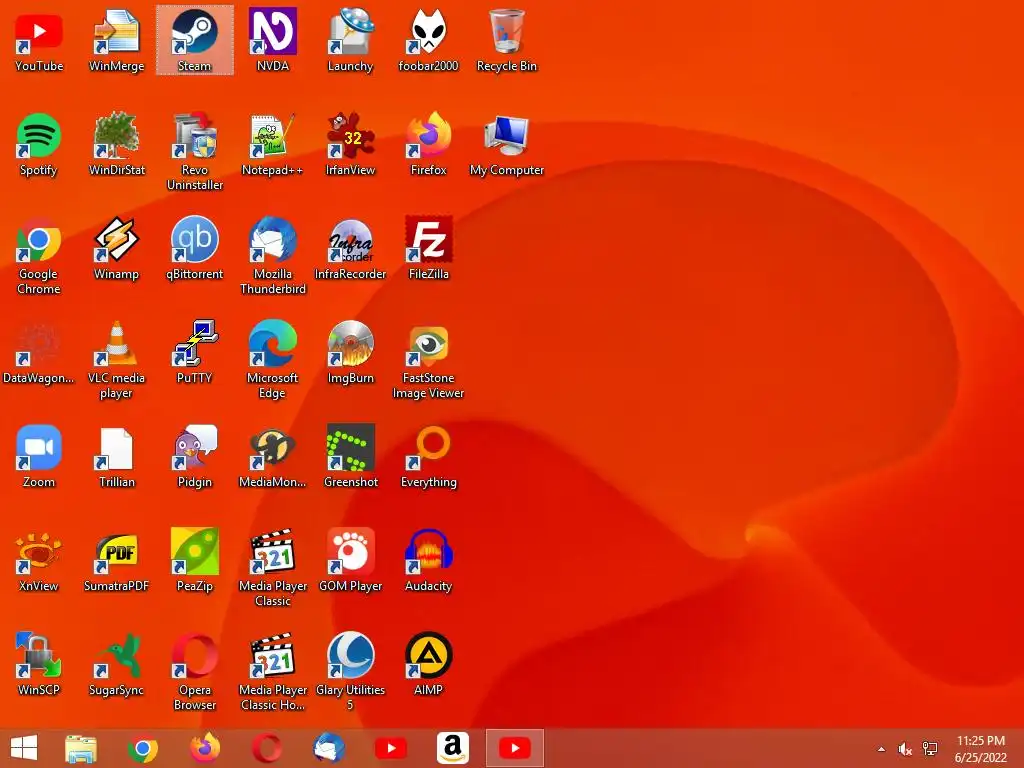Viewport: 1024px width, 768px height.
Task: Open the Windows Start menu
Action: (24, 748)
